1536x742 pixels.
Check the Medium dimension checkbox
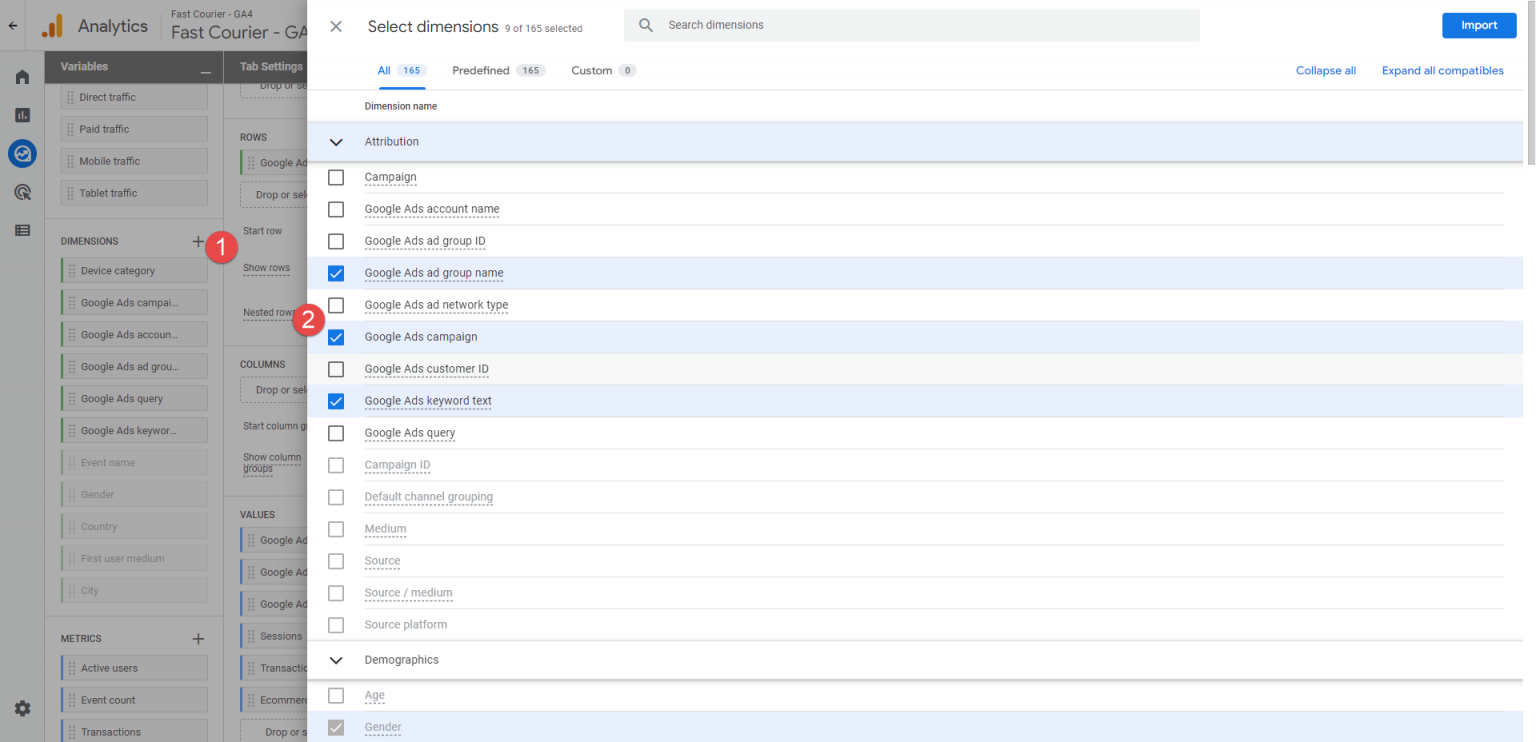pos(336,529)
